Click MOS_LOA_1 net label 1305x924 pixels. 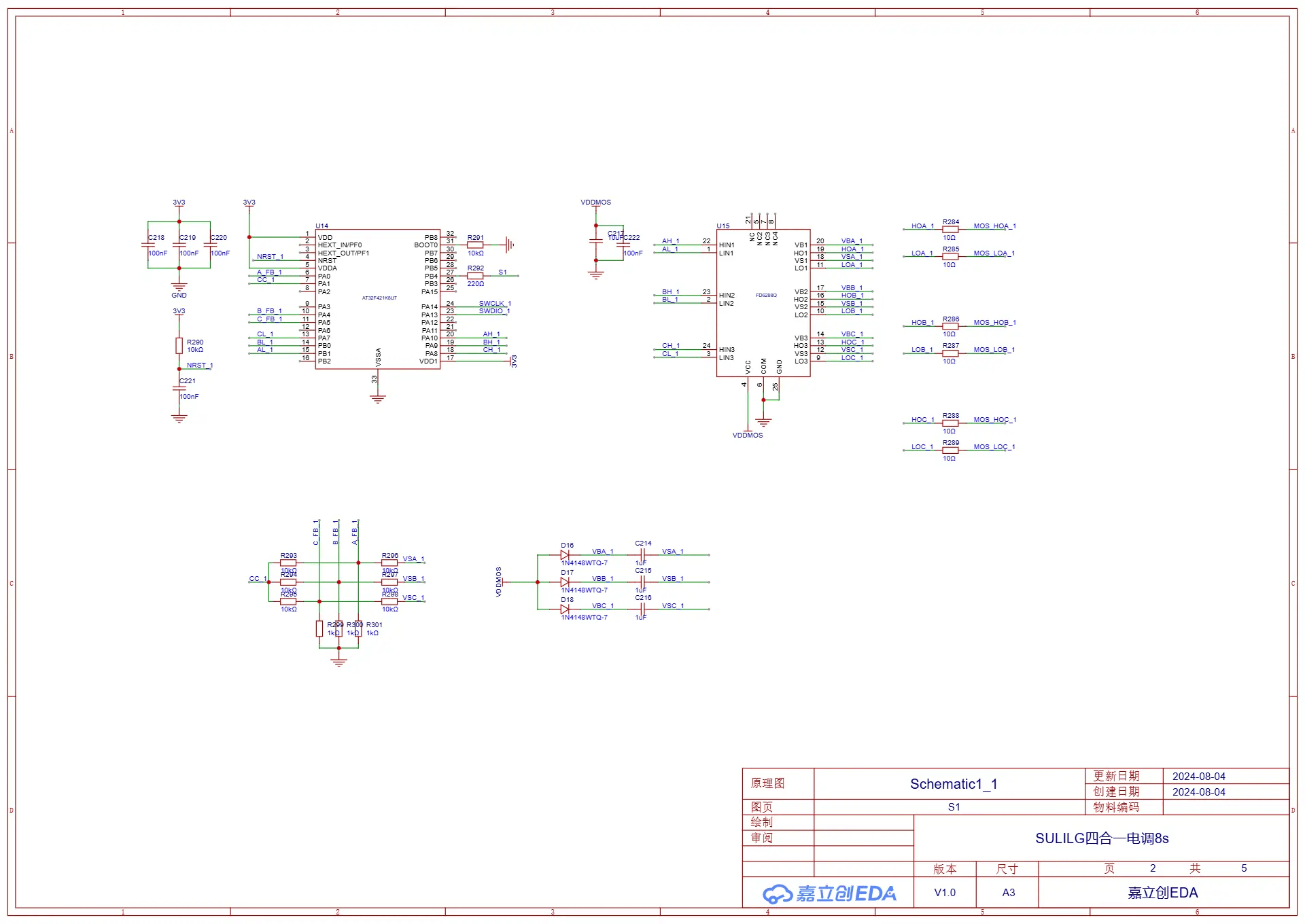click(994, 253)
